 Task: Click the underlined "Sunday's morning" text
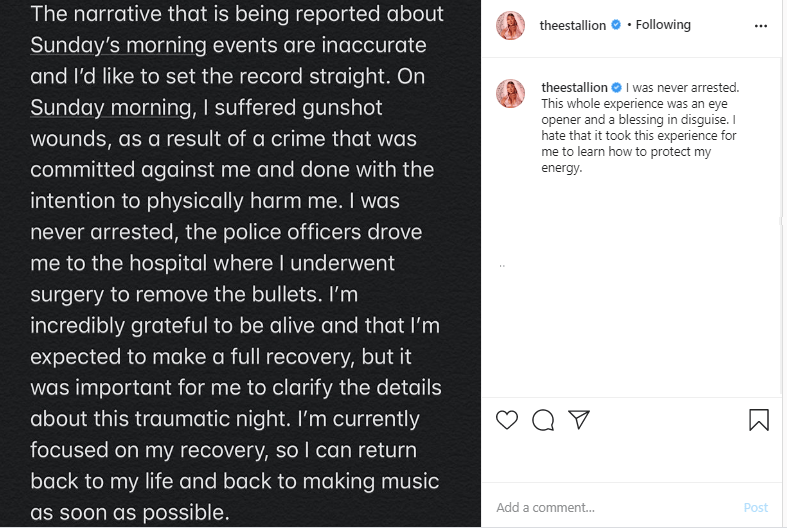tap(118, 45)
